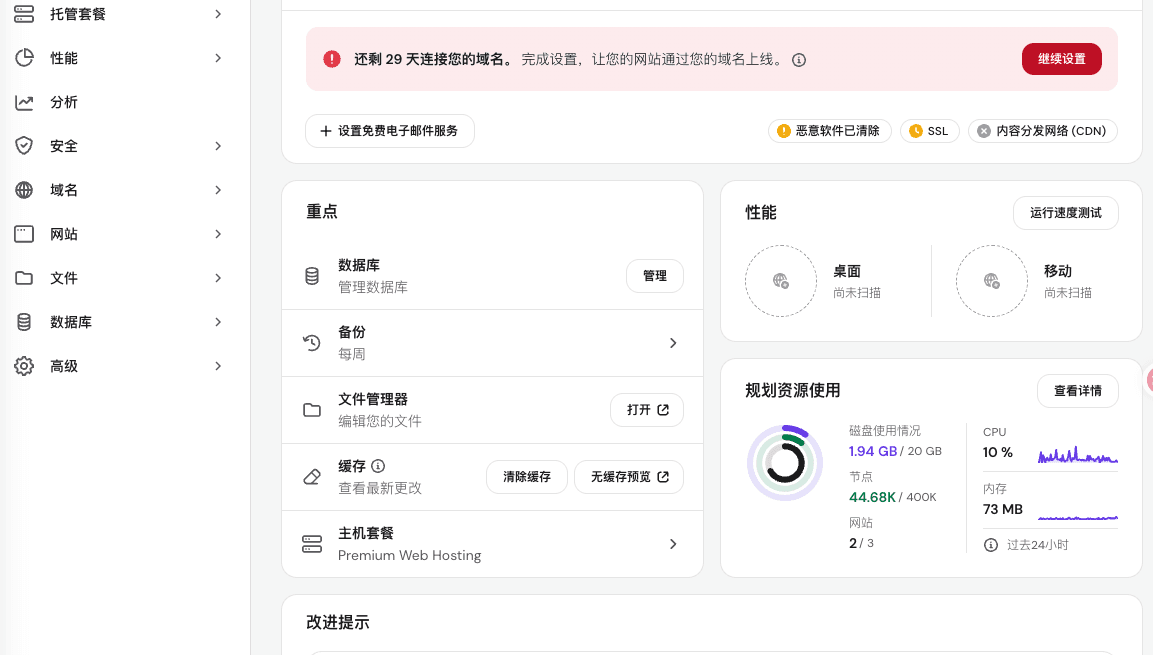
Task: Open the 备份 row chevron
Action: coord(673,343)
